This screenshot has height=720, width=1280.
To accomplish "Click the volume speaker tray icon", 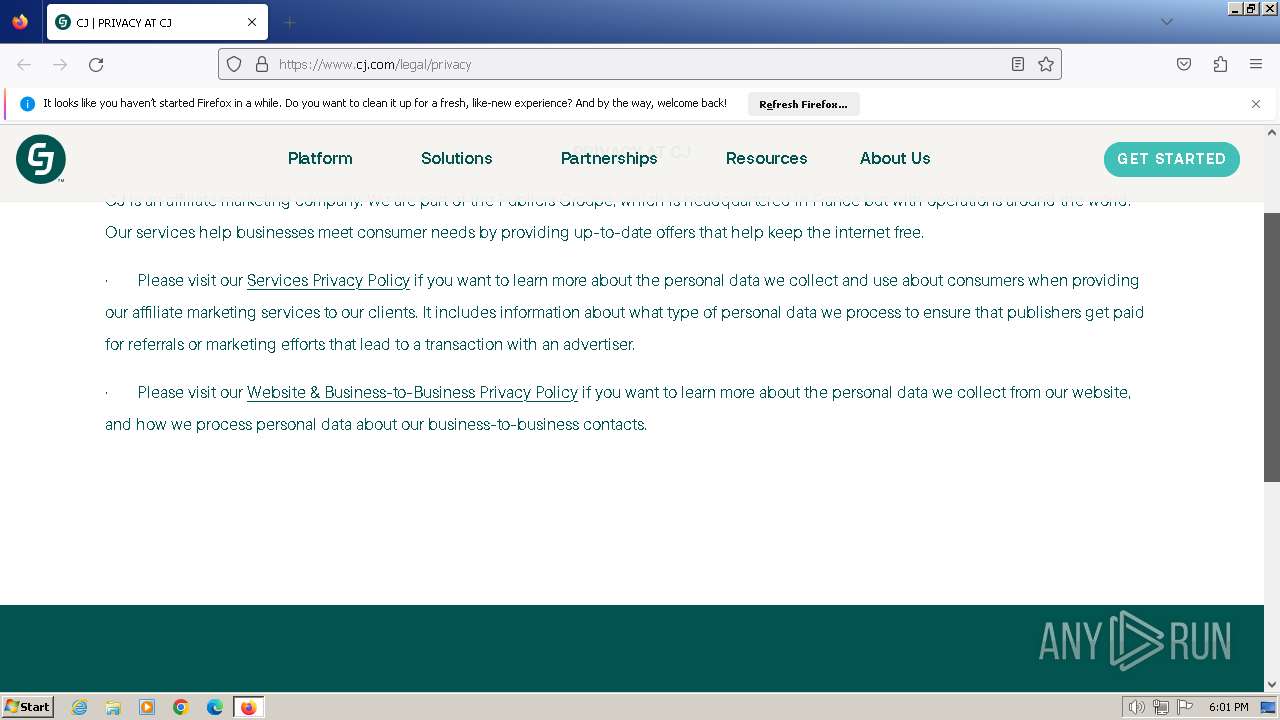I will tap(1136, 707).
